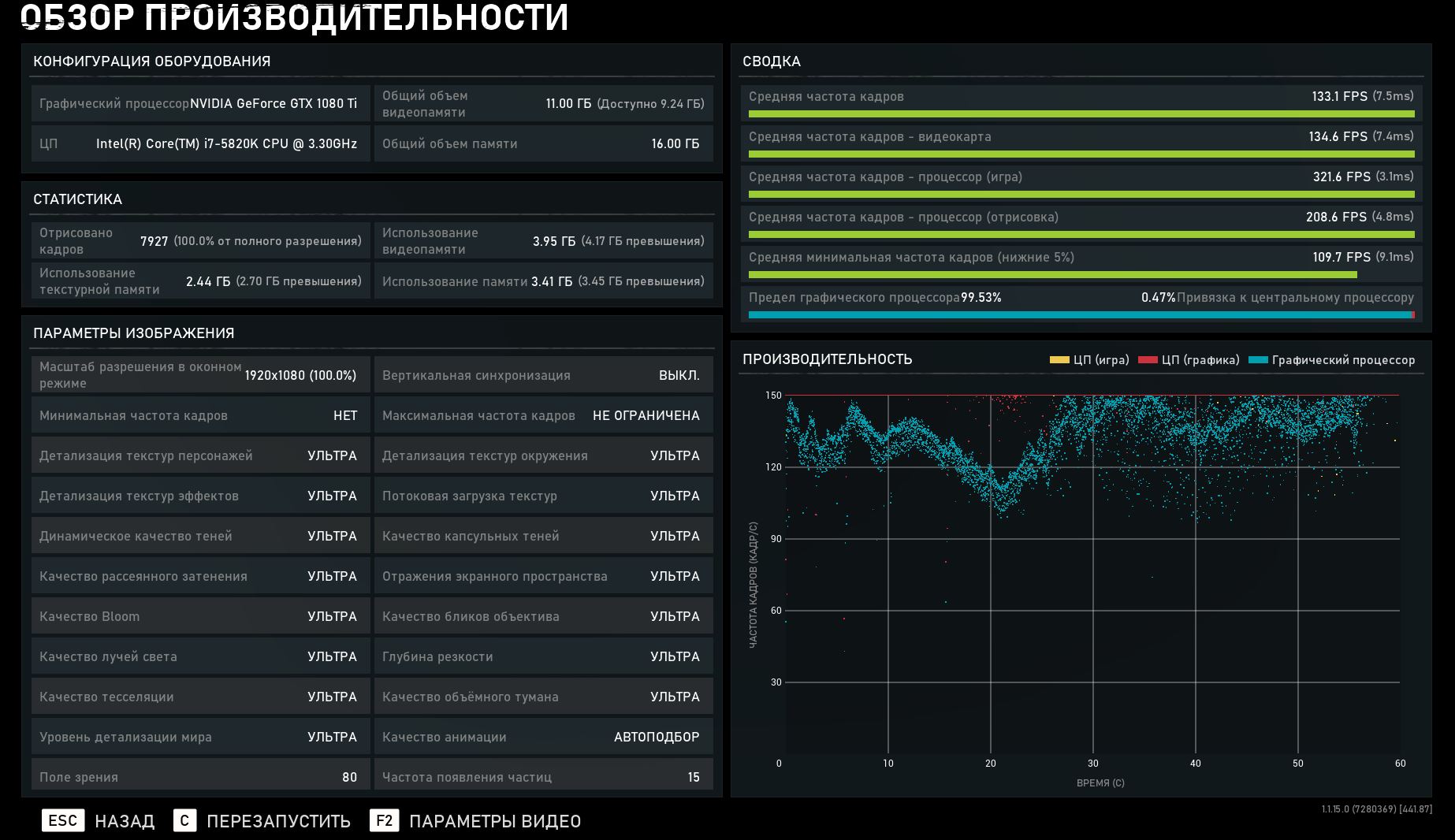1455x840 pixels.
Task: Click the blue Графический процессор legend swatch
Action: 1258,360
